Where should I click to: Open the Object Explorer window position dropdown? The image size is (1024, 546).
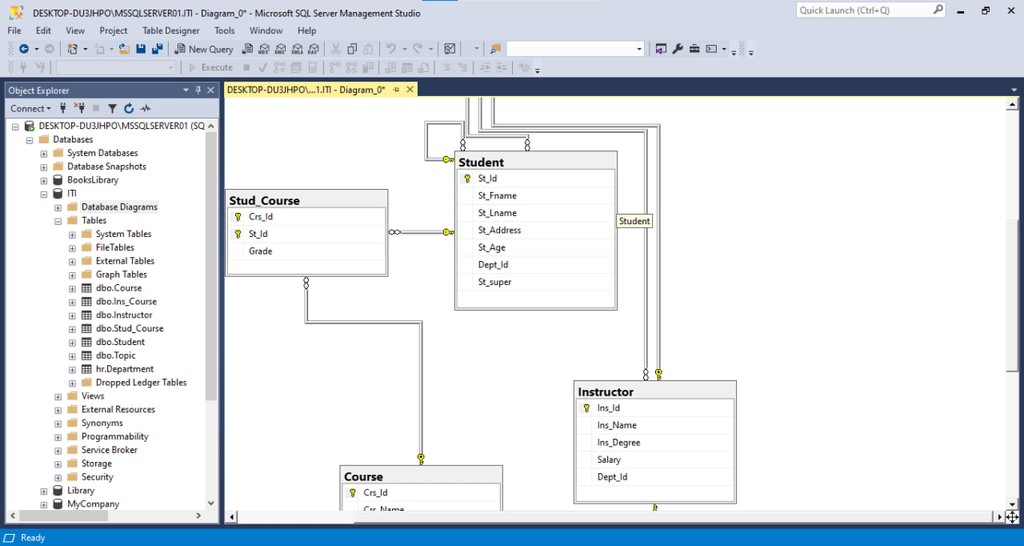(x=186, y=90)
